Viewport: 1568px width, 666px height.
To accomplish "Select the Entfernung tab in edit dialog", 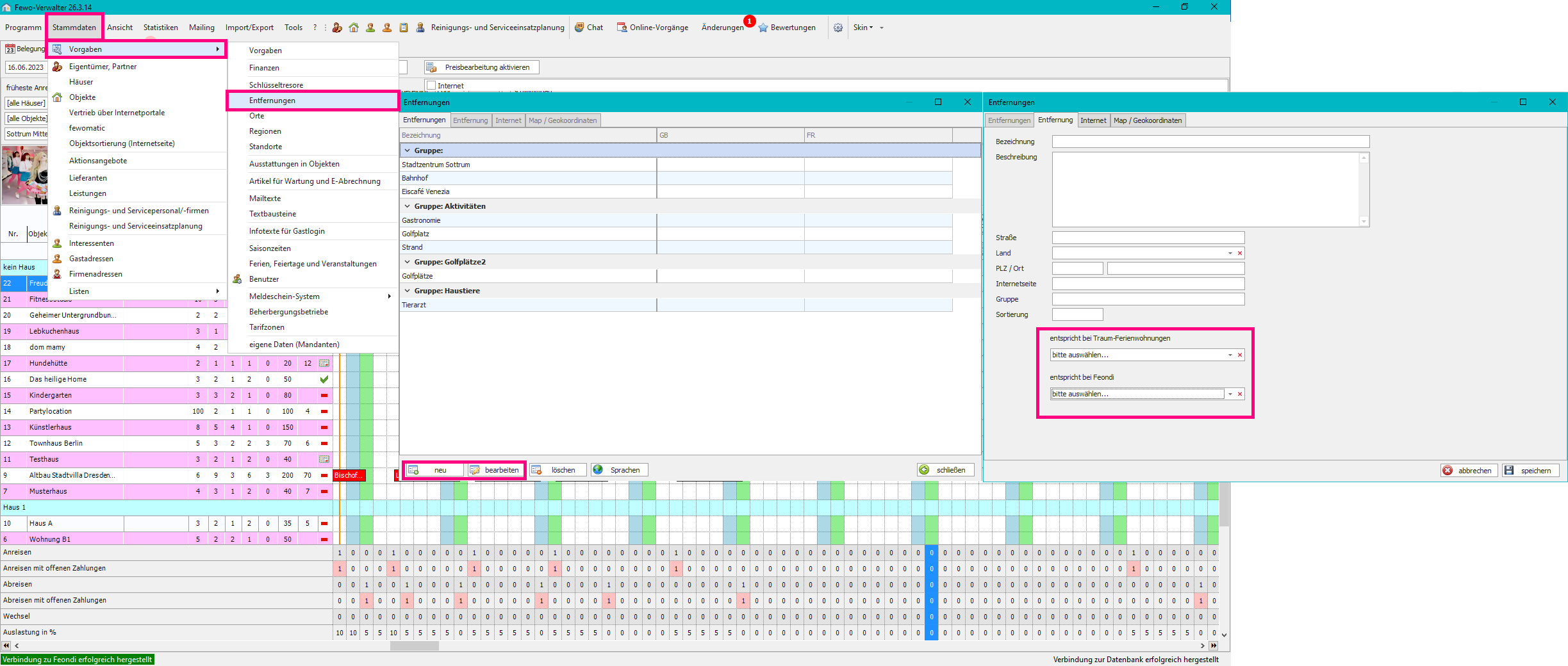I will coord(1055,120).
